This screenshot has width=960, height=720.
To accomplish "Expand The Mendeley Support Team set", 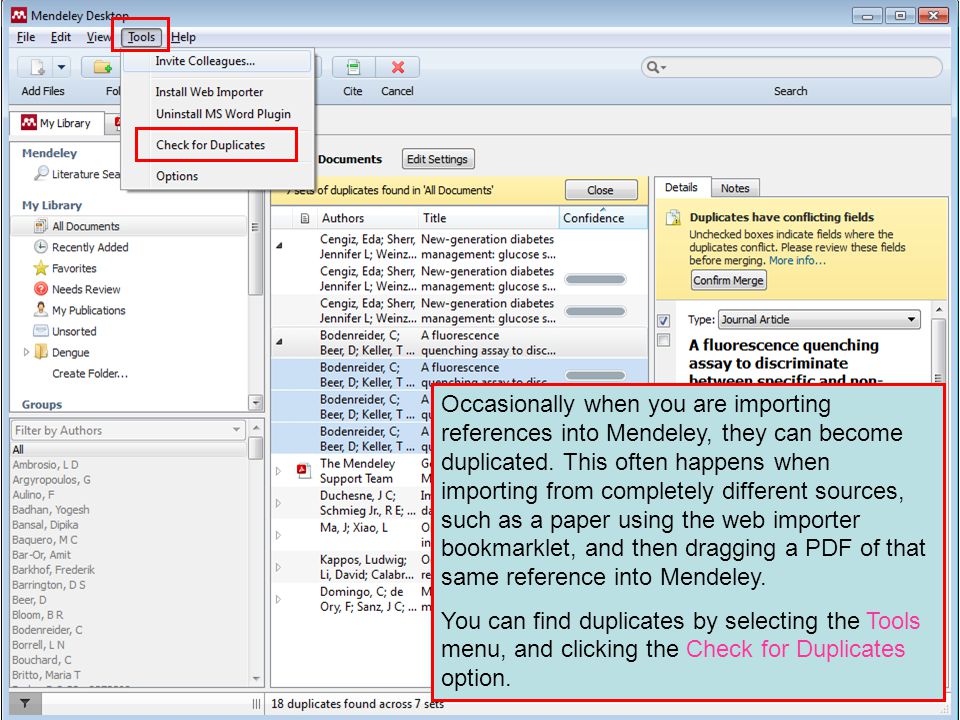I will (279, 471).
